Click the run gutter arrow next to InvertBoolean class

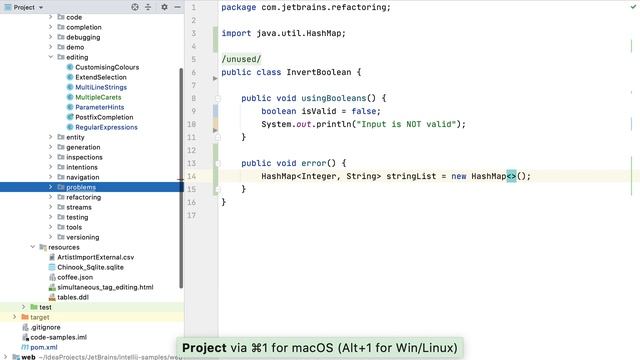[215, 78]
